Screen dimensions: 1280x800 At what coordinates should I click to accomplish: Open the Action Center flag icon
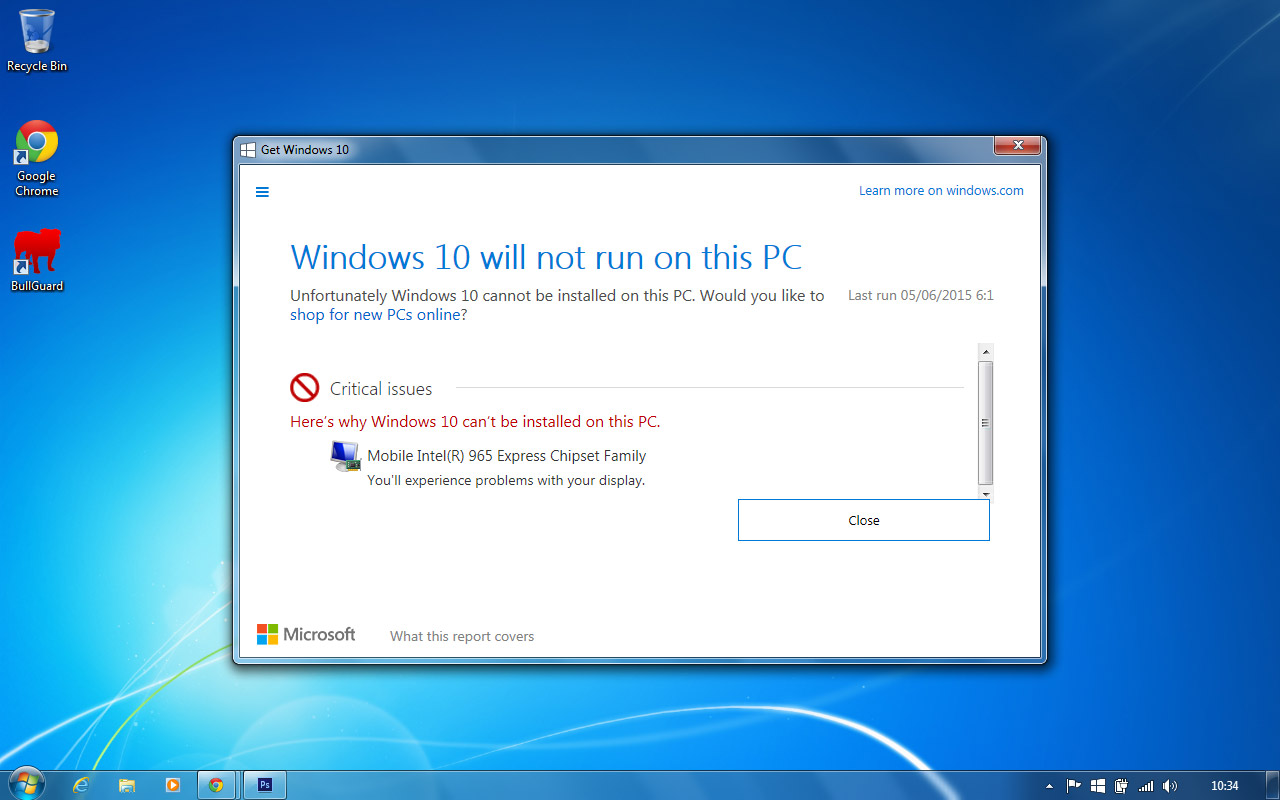click(x=1073, y=786)
